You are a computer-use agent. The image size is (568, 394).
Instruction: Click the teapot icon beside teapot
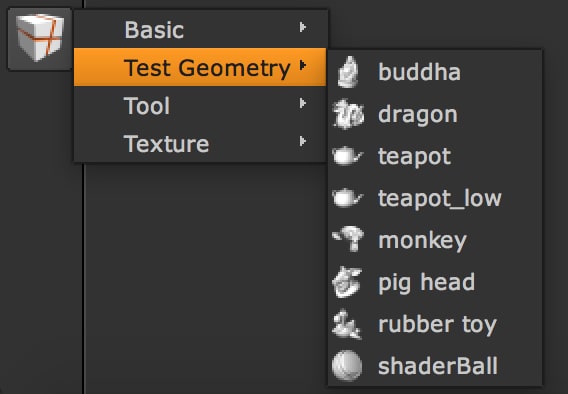coord(347,156)
